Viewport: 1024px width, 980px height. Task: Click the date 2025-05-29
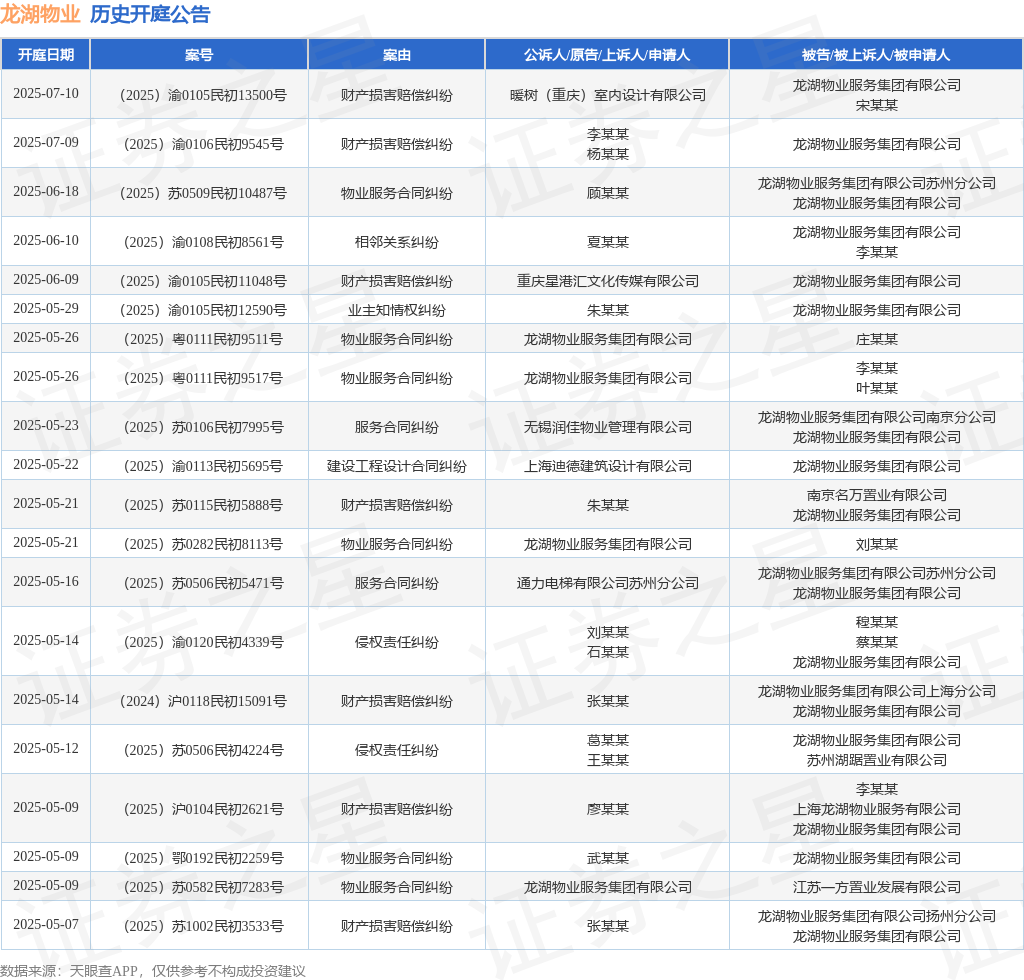pos(46,308)
